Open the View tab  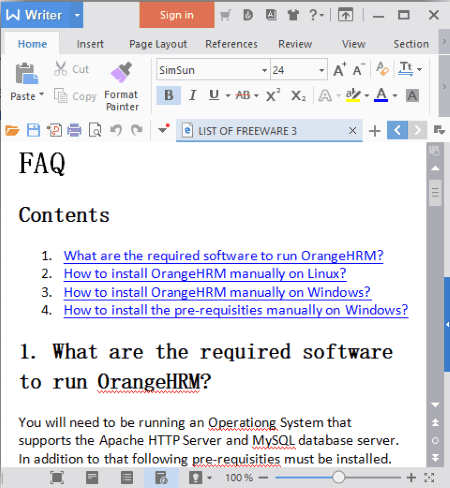pyautogui.click(x=353, y=44)
